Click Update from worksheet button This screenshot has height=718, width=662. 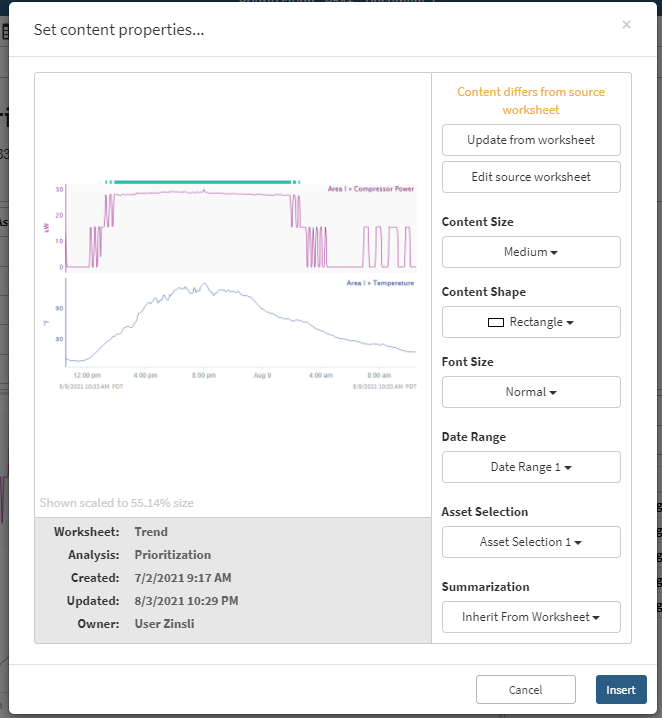tap(531, 140)
